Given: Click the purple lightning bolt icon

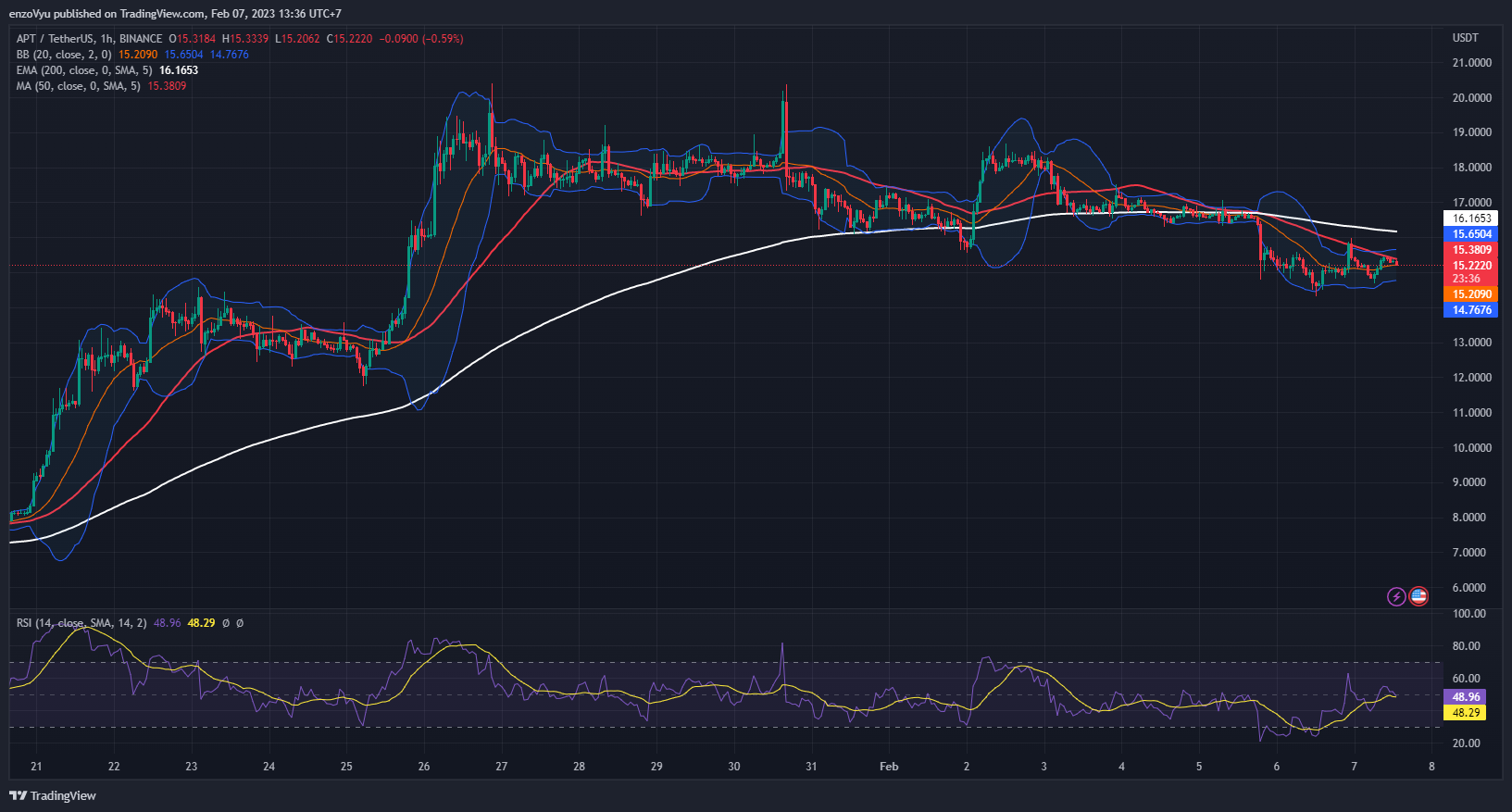Looking at the screenshot, I should (1396, 596).
